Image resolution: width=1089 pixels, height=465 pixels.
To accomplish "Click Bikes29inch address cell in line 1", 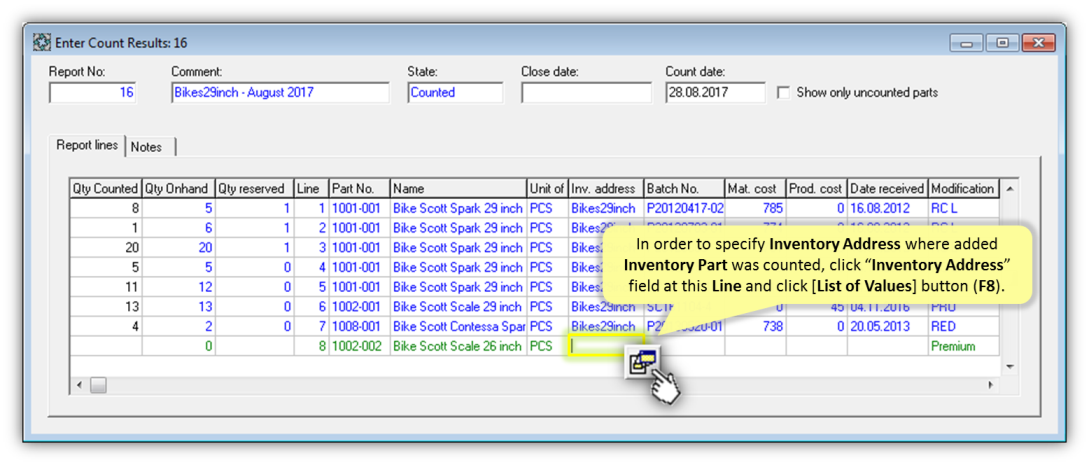I will point(606,208).
